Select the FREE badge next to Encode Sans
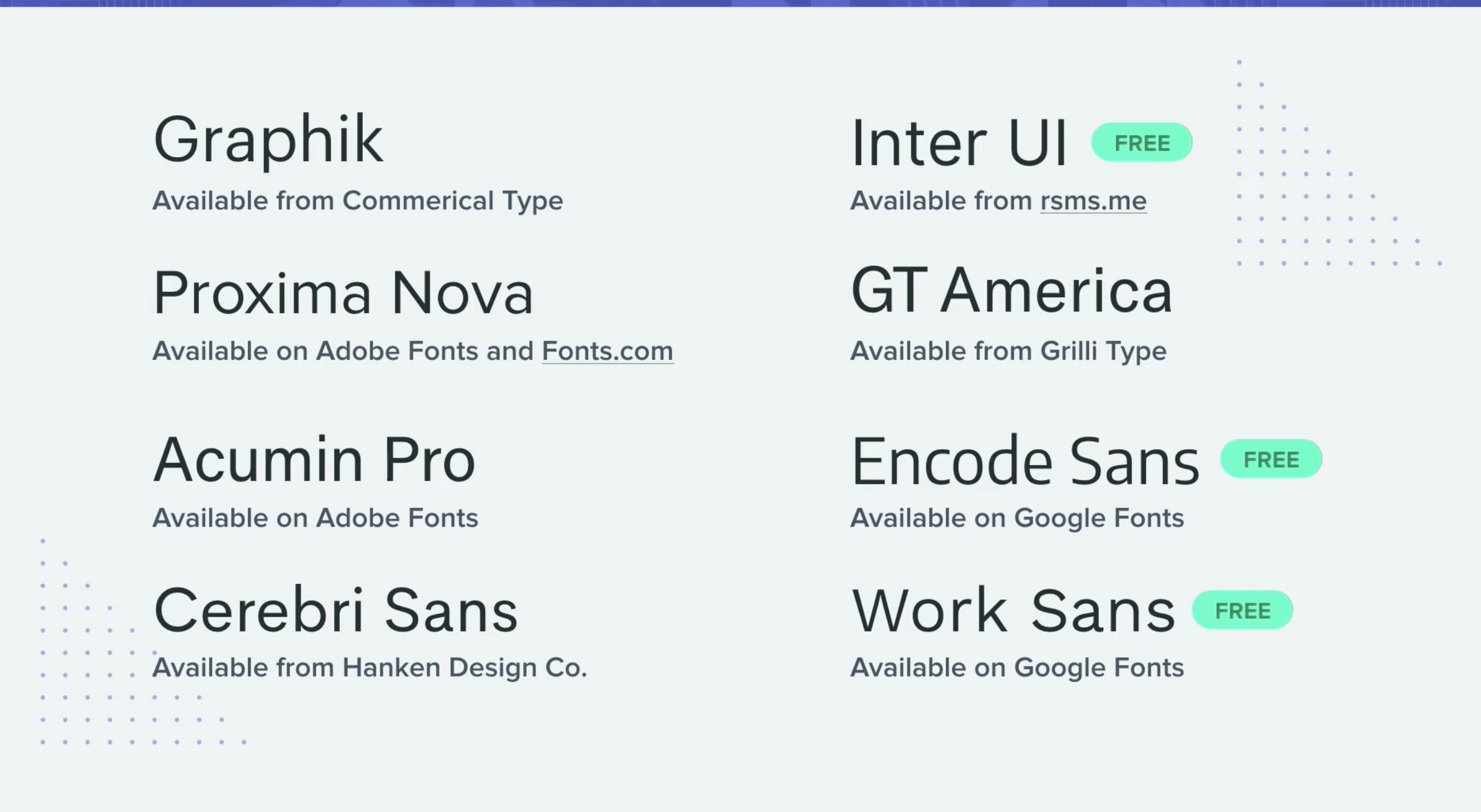 coord(1271,459)
